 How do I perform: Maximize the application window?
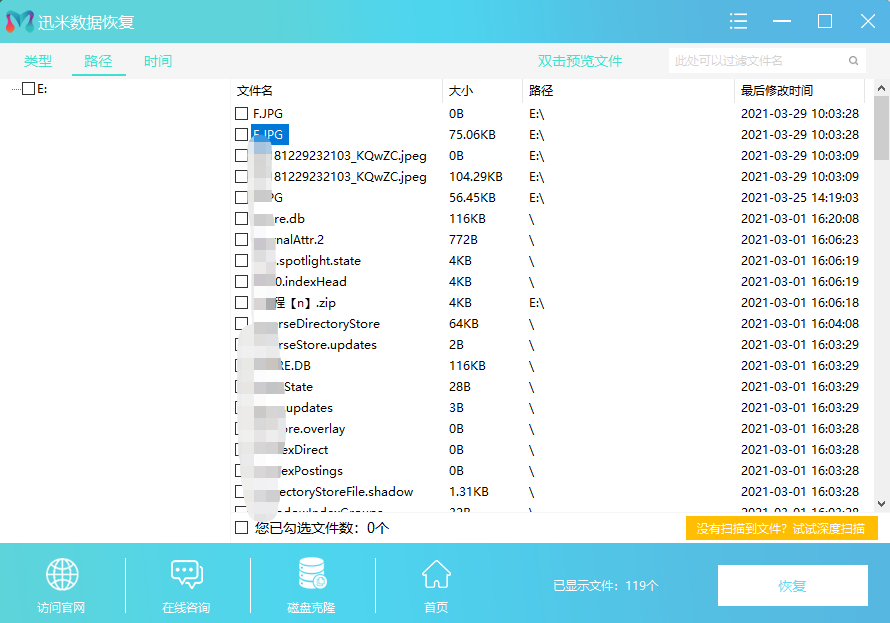coord(825,21)
